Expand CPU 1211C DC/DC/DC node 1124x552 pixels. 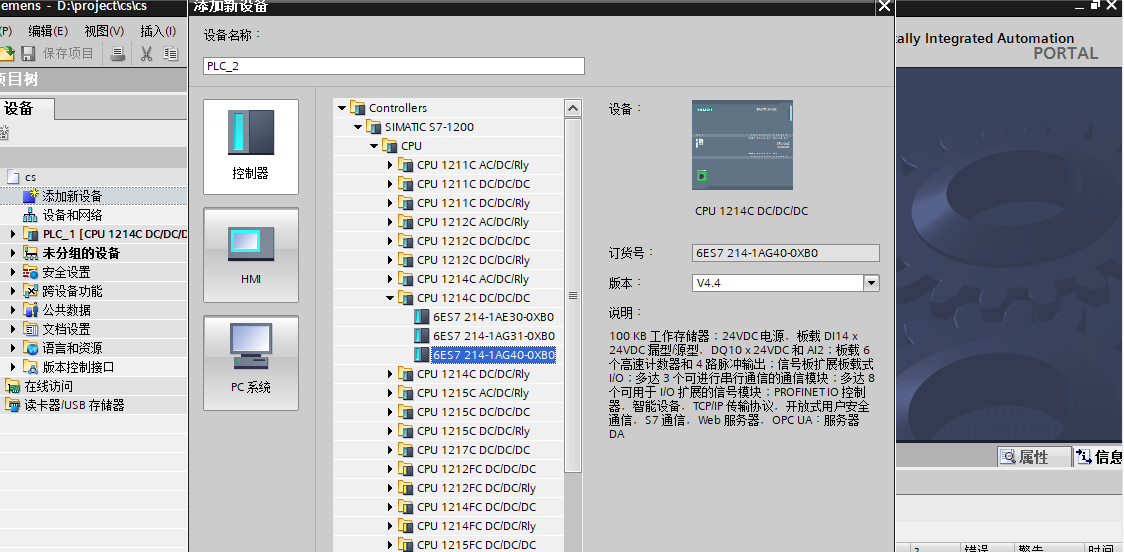tap(390, 184)
